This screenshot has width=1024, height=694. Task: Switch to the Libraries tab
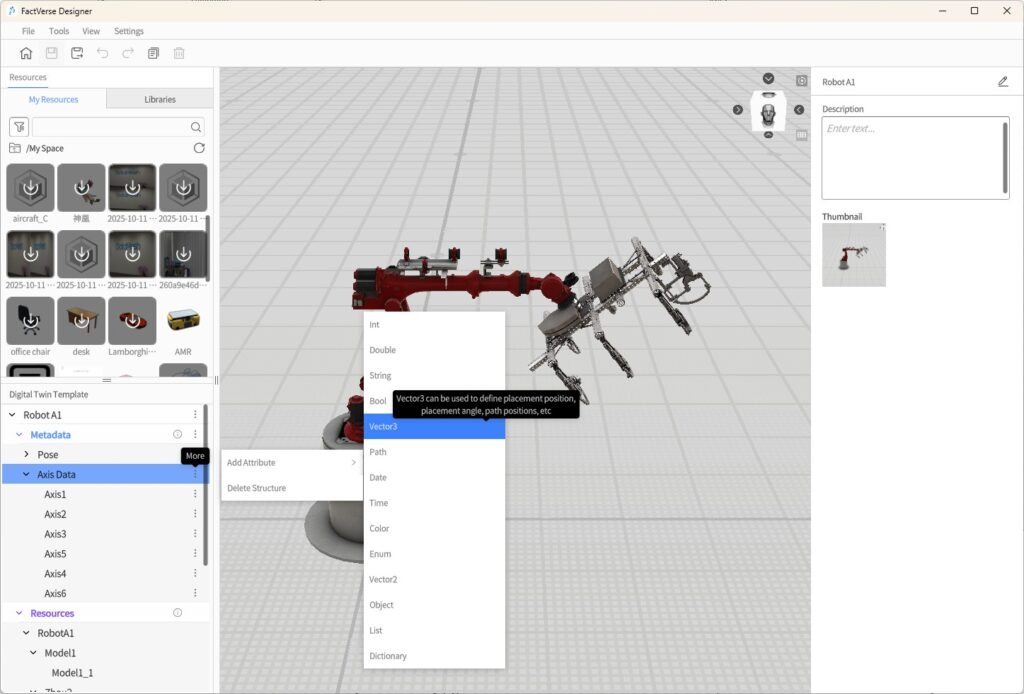click(159, 99)
